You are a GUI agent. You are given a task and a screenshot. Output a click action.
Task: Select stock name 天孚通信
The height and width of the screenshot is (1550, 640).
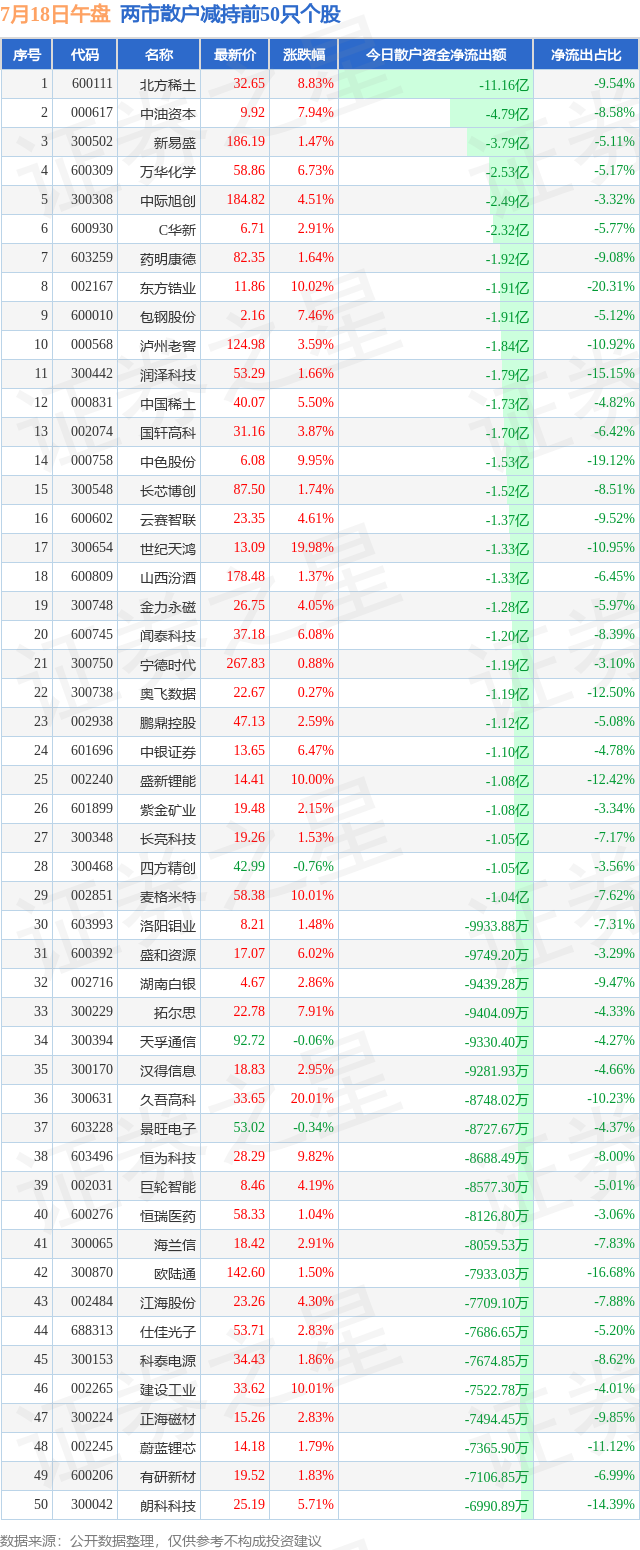[168, 1042]
